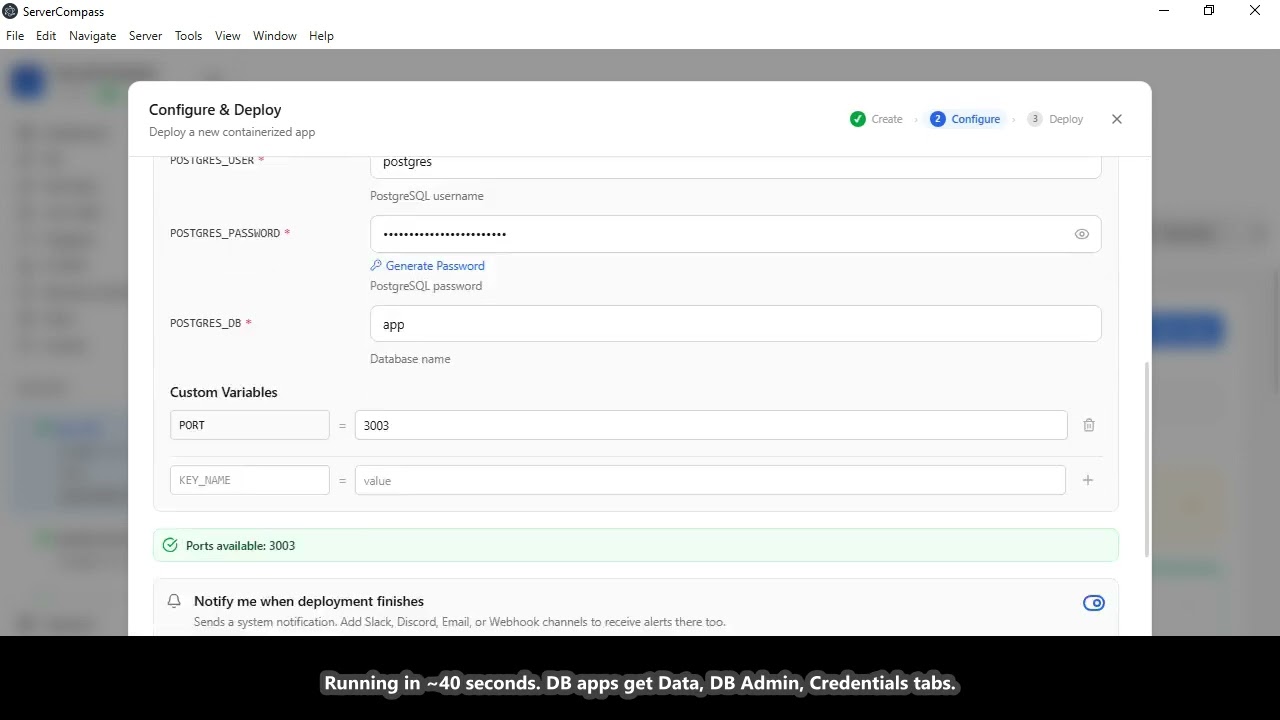Screen dimensions: 1280x720
Task: Click the dialog vertical scrollbar
Action: [1146, 460]
